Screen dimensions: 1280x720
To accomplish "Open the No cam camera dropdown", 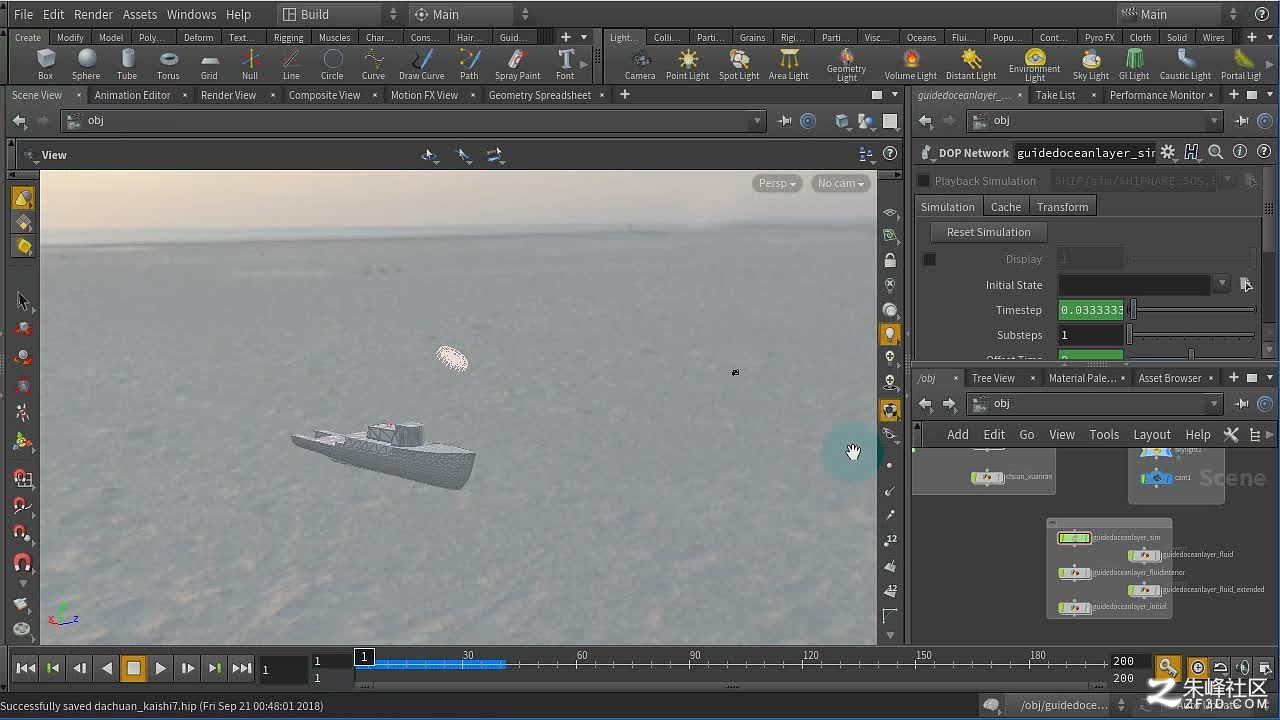I will (840, 183).
